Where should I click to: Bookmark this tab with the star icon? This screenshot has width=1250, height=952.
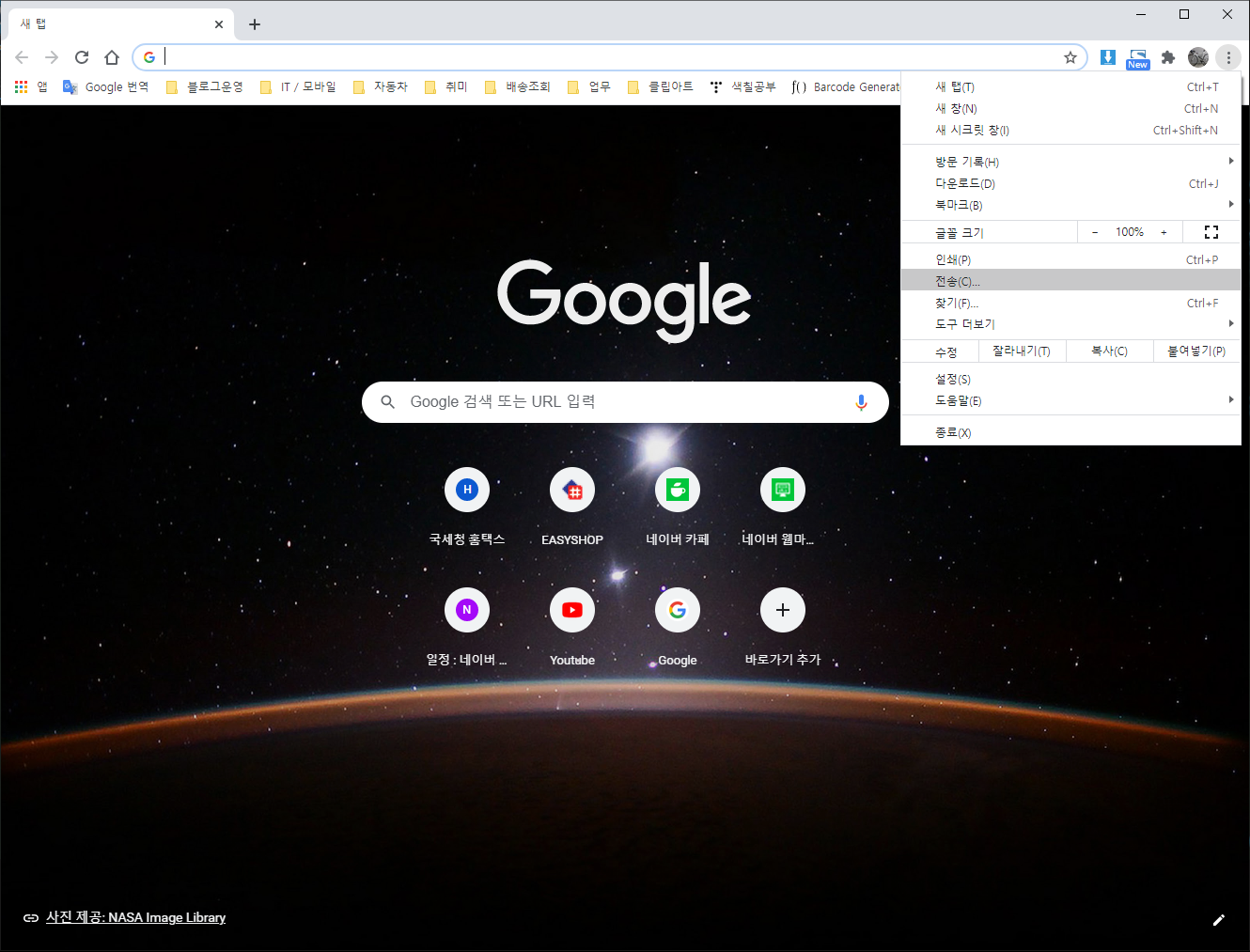pyautogui.click(x=1070, y=57)
